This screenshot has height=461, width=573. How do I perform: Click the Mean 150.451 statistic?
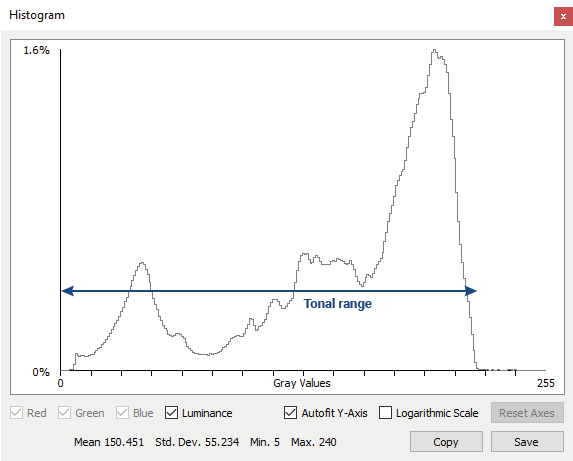tap(109, 442)
